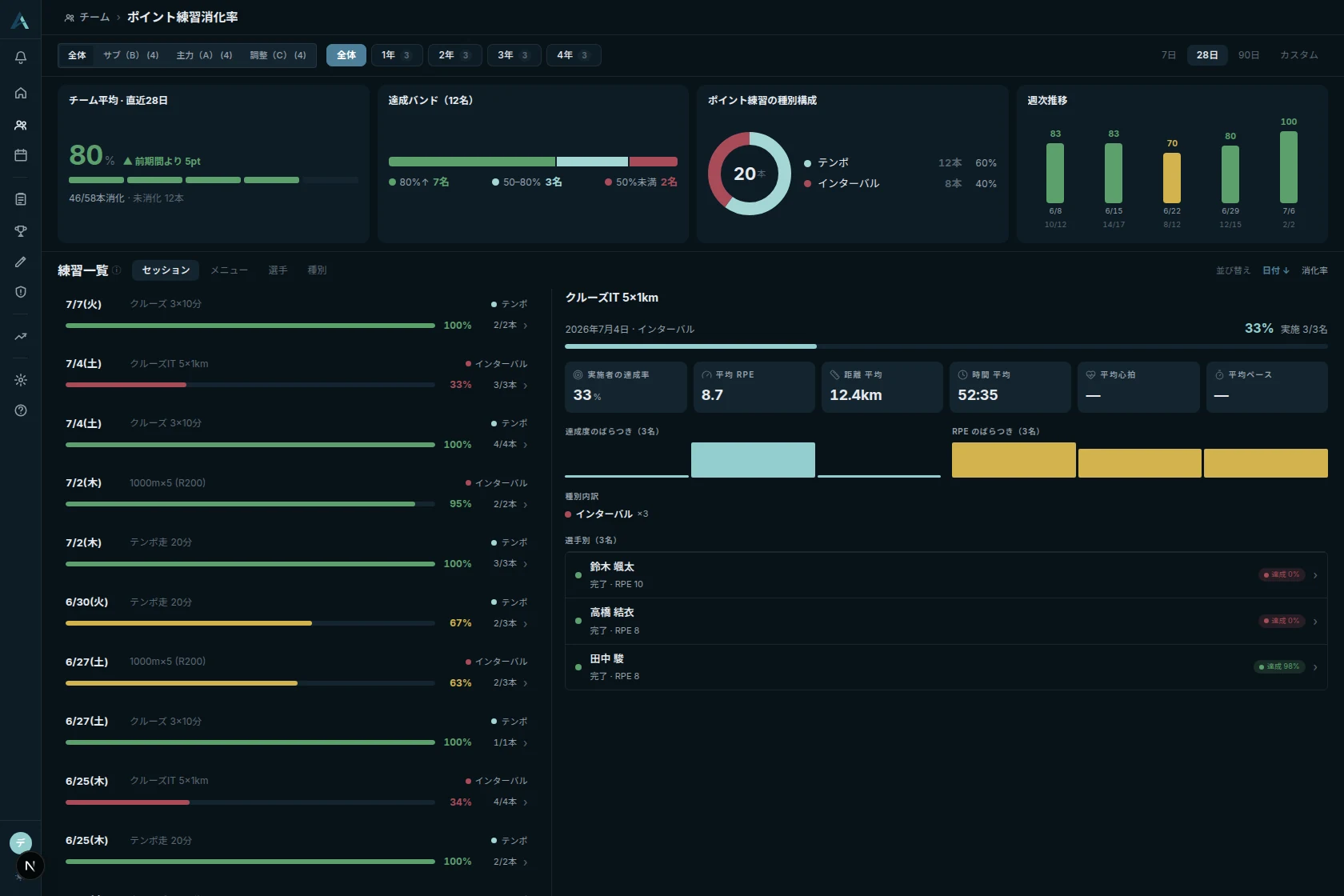Screen dimensions: 1344x896
Task: Open the notifications bell icon
Action: [21, 58]
